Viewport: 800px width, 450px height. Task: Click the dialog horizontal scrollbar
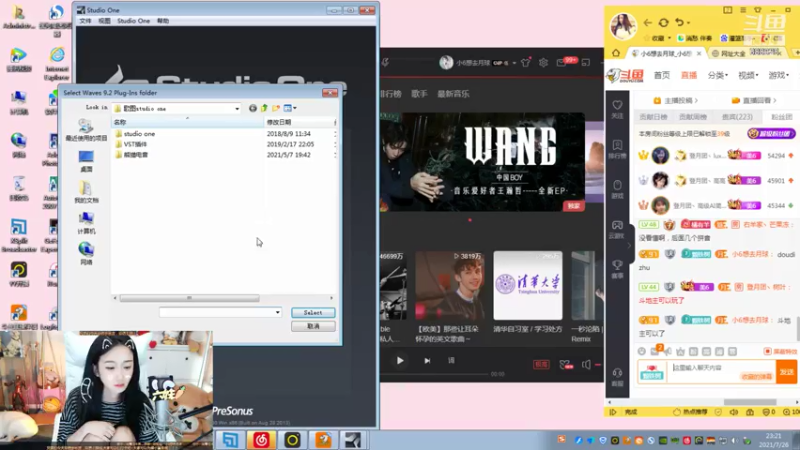click(x=189, y=298)
